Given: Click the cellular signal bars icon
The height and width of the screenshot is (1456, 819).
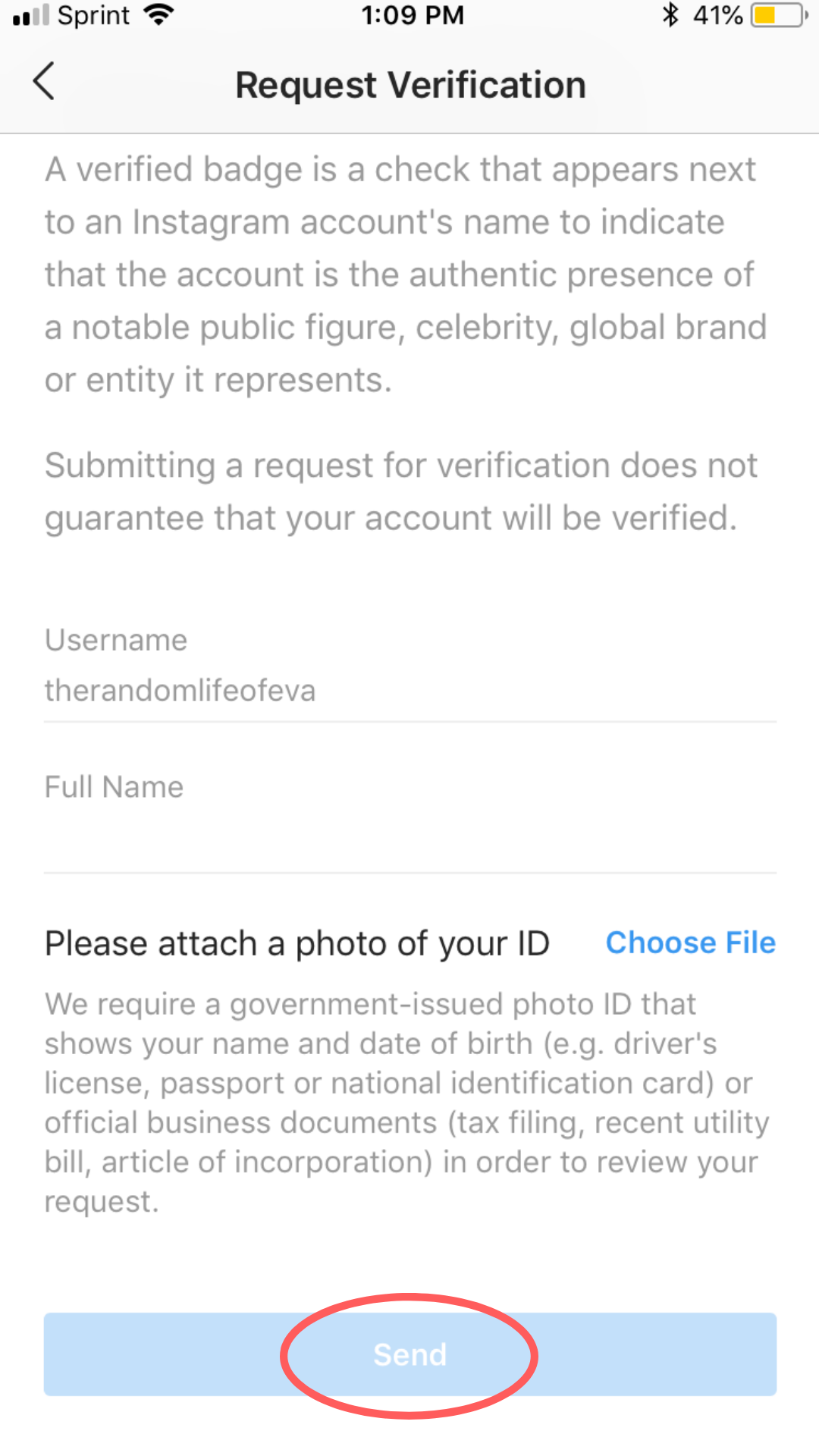Looking at the screenshot, I should (x=30, y=16).
